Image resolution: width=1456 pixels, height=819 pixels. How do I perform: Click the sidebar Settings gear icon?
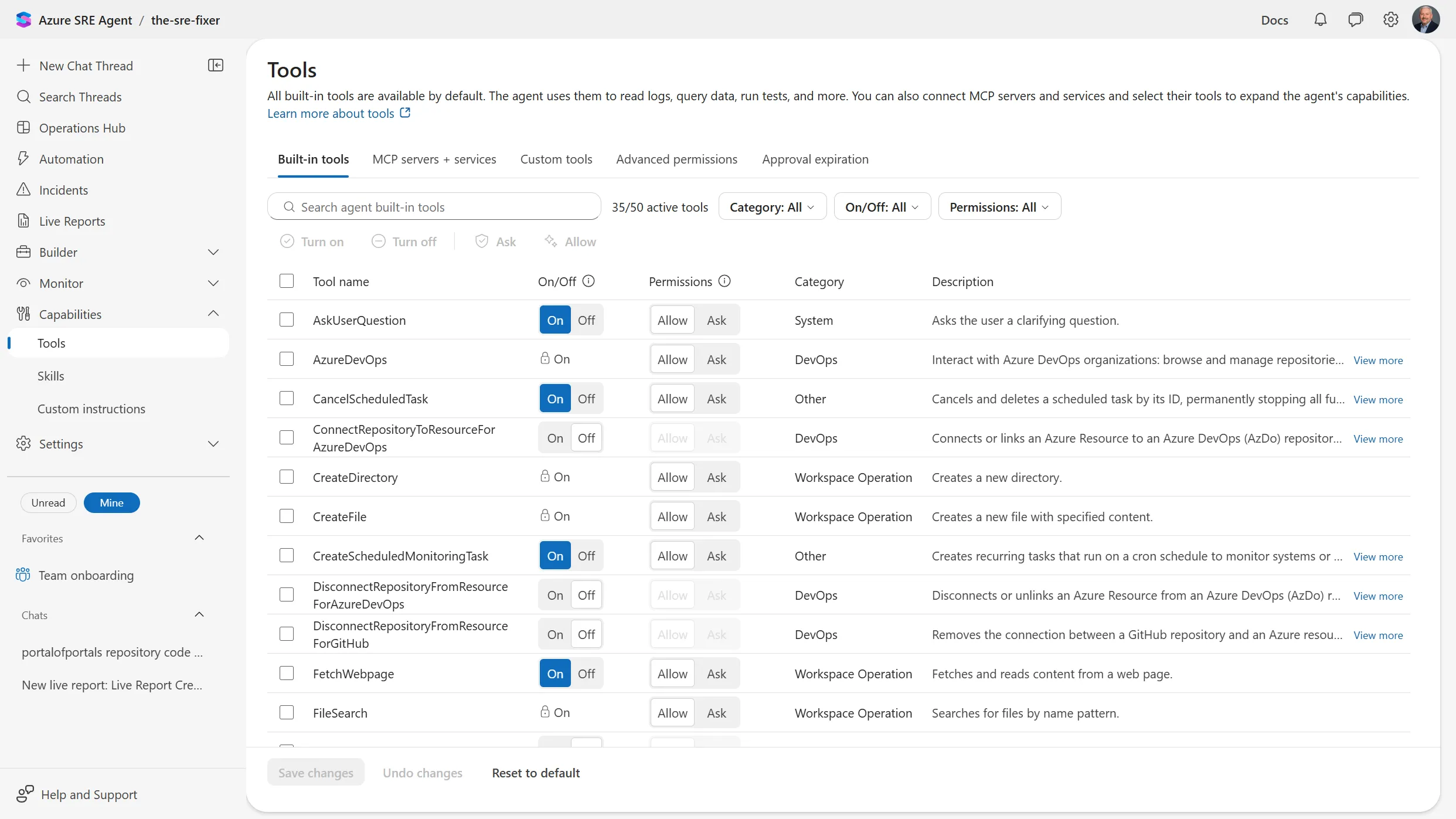click(x=23, y=443)
